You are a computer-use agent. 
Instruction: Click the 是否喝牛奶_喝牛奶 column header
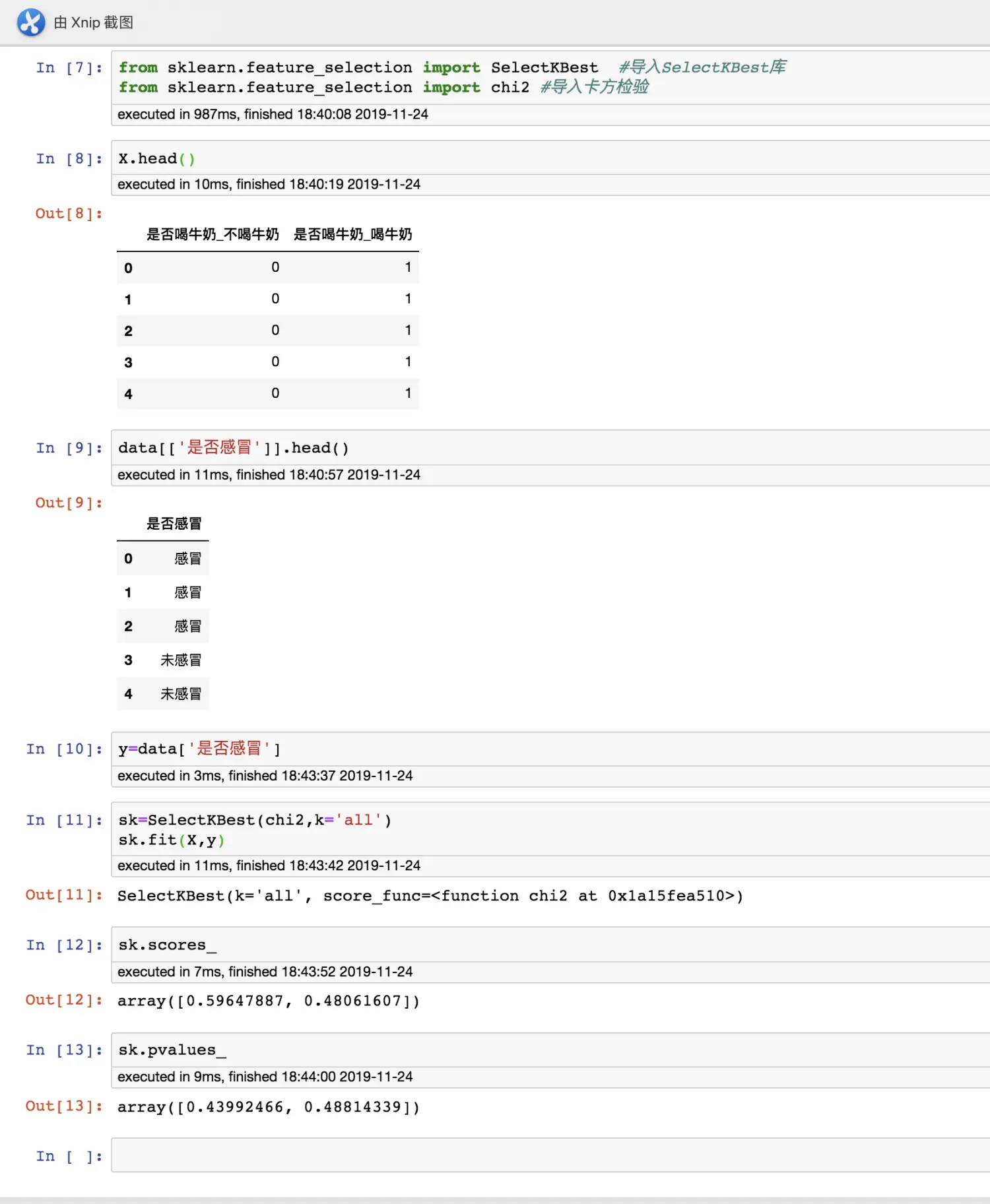click(352, 235)
